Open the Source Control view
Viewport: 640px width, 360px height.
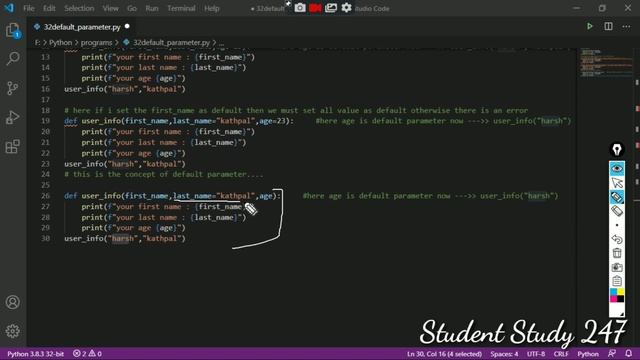click(13, 88)
